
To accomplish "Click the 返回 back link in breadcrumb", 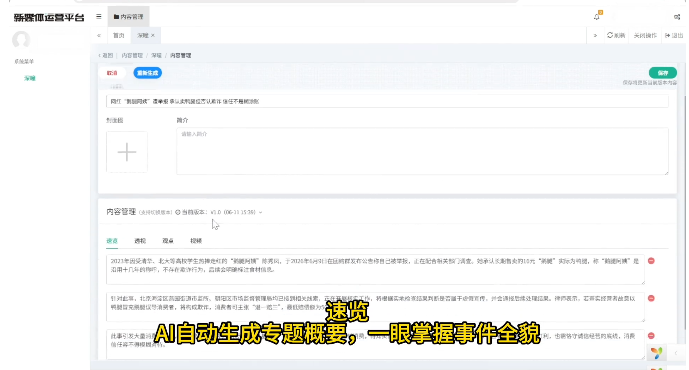I will click(105, 56).
